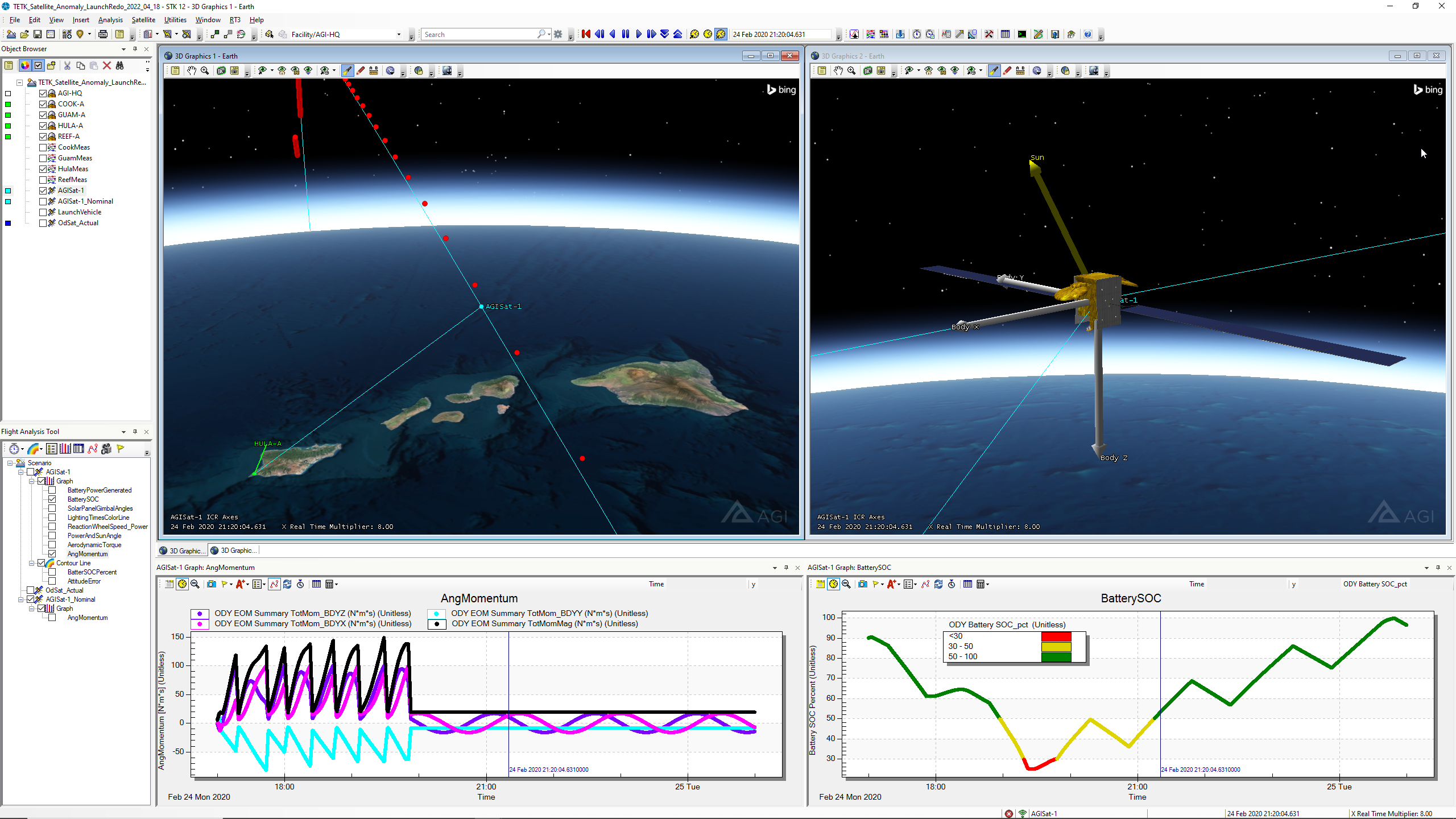This screenshot has width=1456, height=819.
Task: Open the Facility/AGI-HQ selector dropdown
Action: [400, 34]
